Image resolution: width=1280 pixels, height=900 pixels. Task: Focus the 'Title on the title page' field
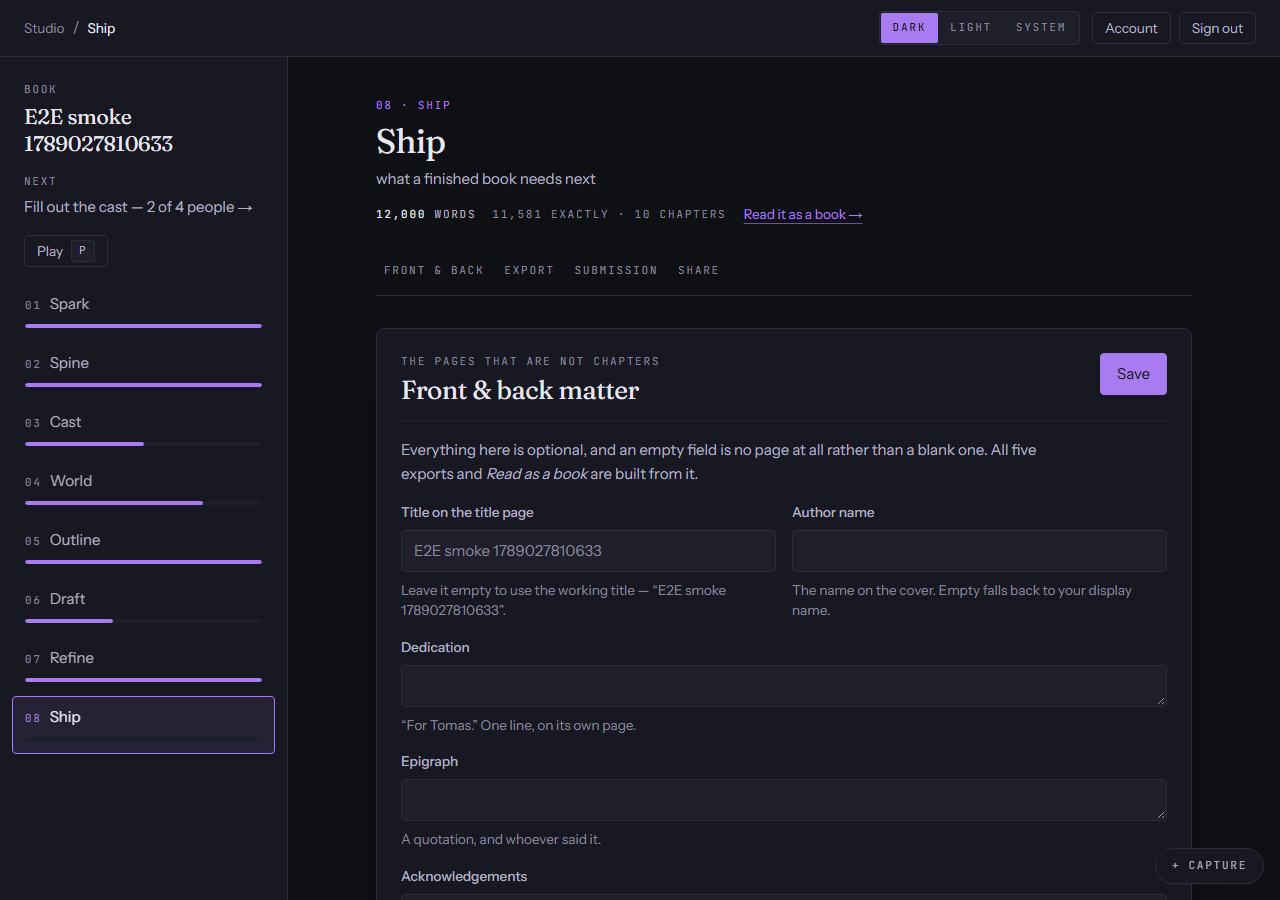pos(588,551)
